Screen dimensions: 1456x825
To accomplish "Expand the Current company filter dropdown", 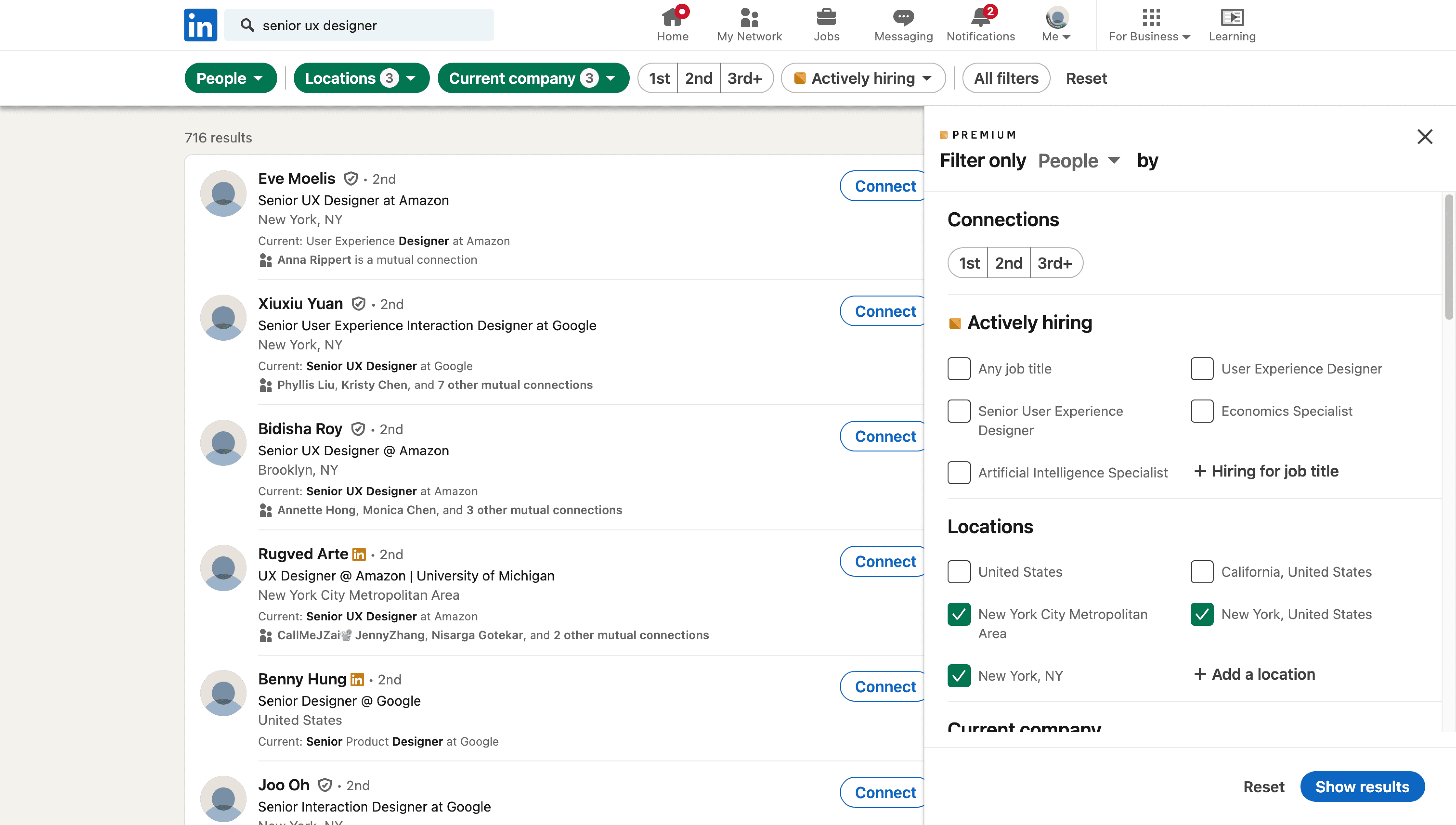I will pyautogui.click(x=533, y=78).
